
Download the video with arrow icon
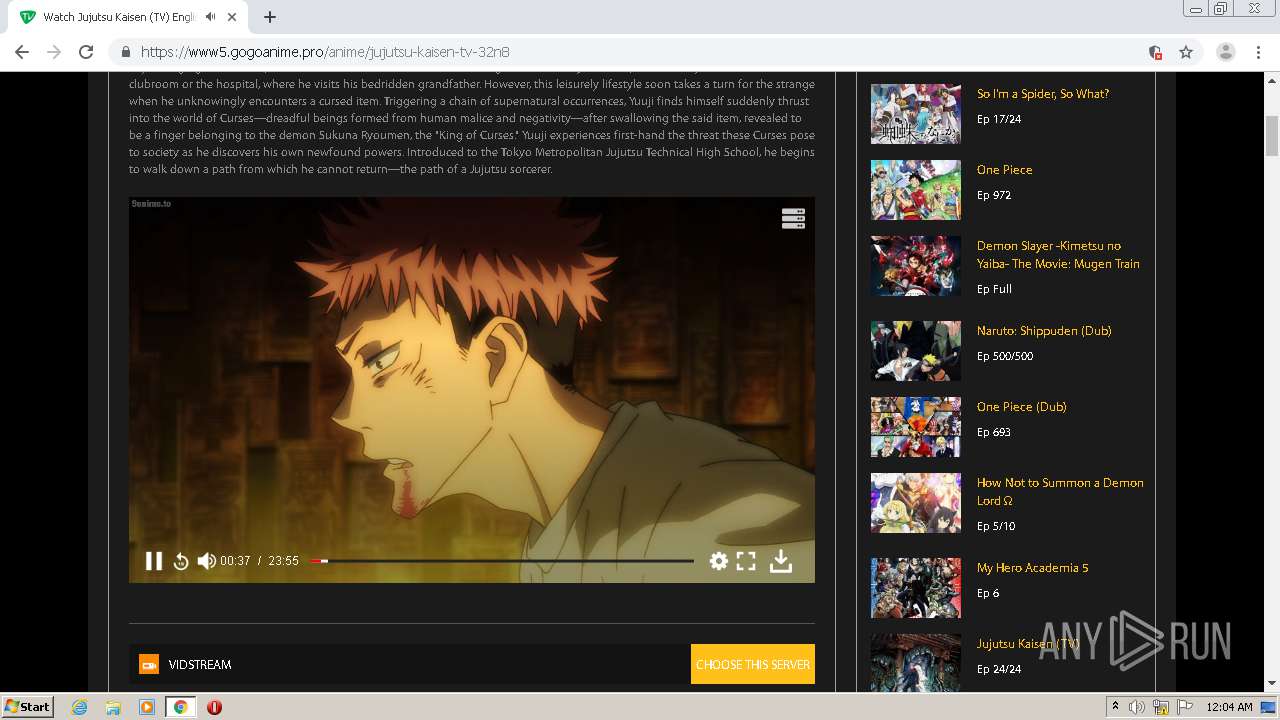[781, 562]
